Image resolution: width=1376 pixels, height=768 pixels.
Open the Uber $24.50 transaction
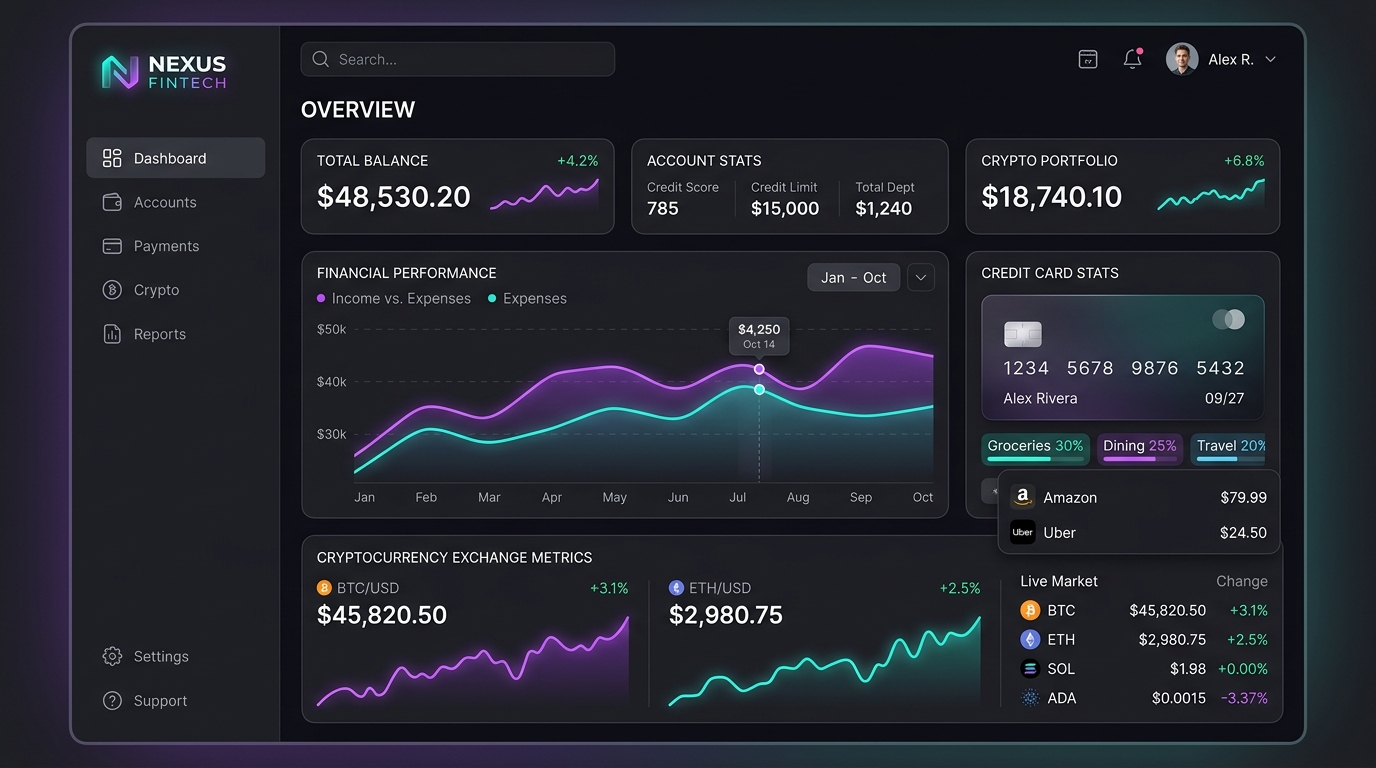tap(1139, 532)
